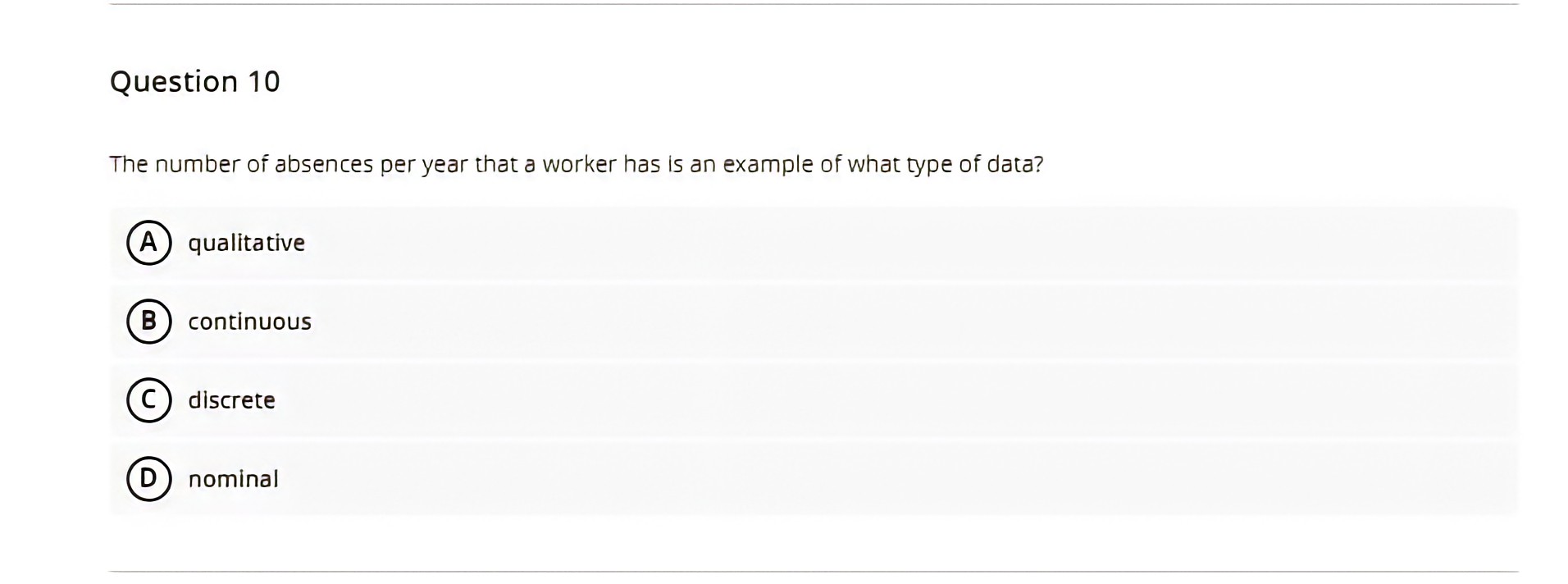
Task: Click the discrete label text
Action: [x=231, y=400]
